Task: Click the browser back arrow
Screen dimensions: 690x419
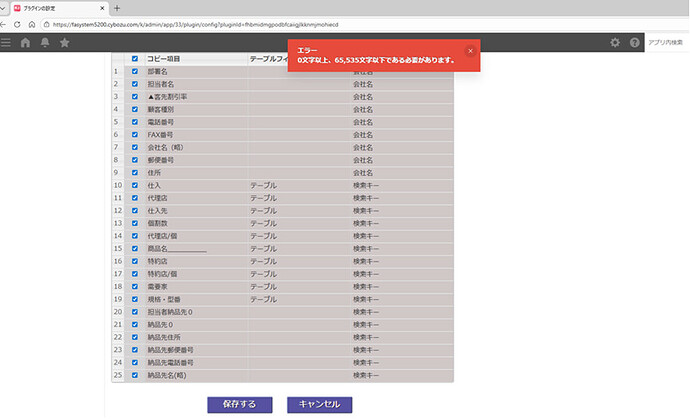Action: 9,22
